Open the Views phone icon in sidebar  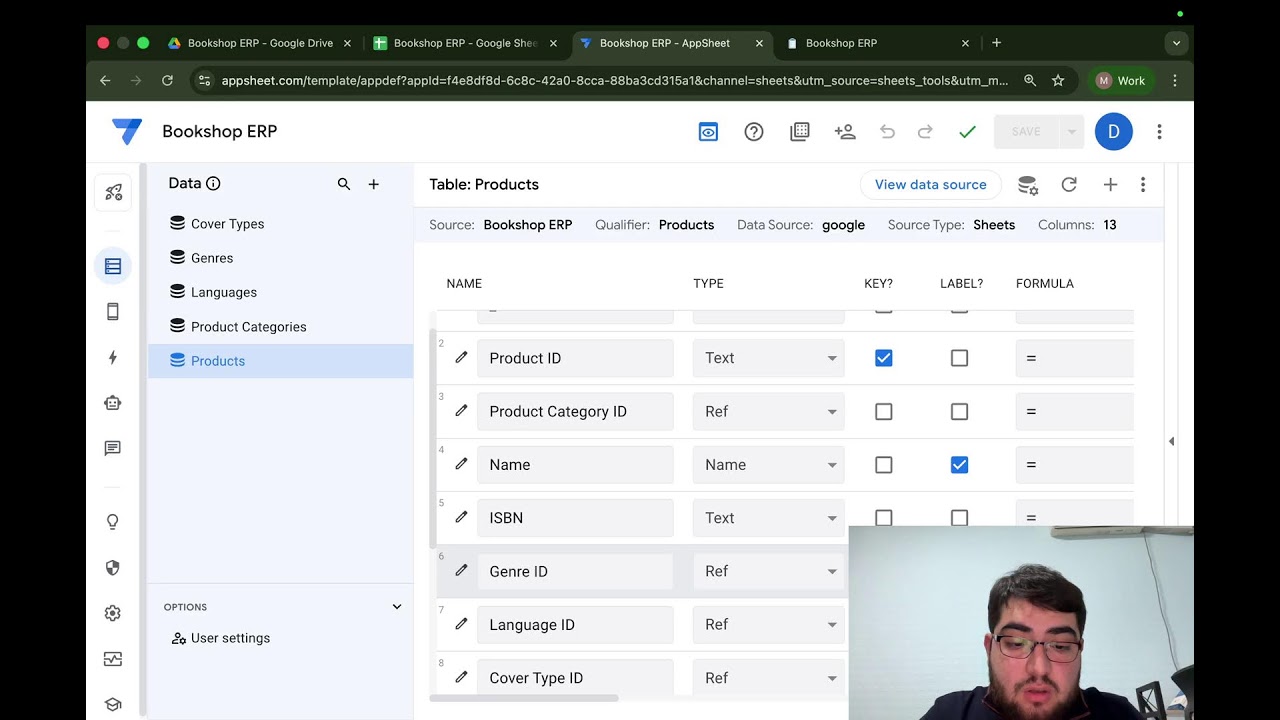click(x=113, y=312)
